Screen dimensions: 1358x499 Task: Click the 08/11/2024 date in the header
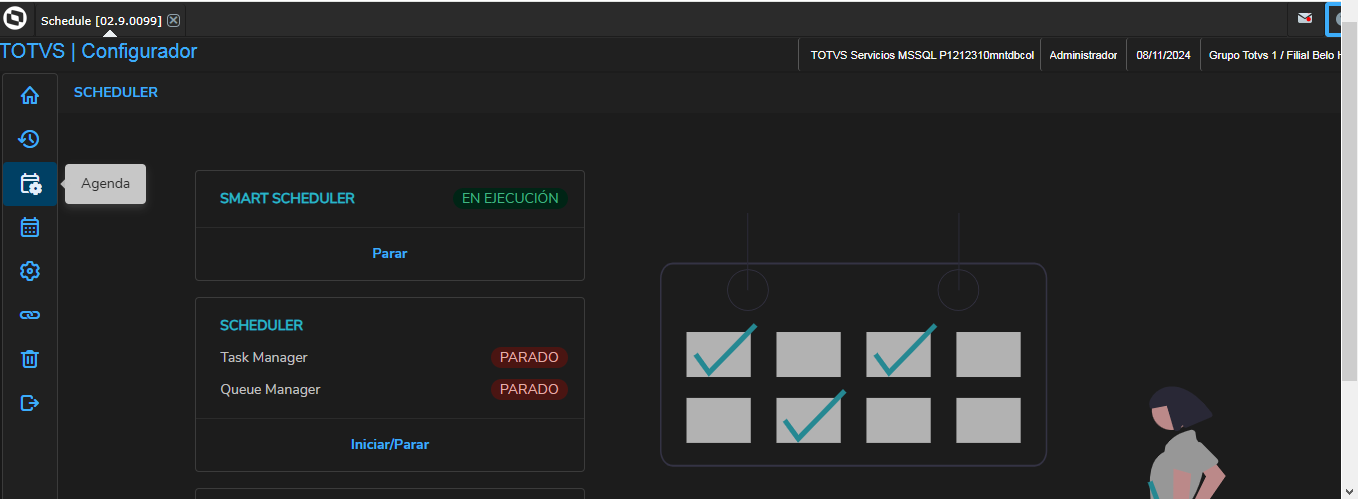coord(1164,55)
